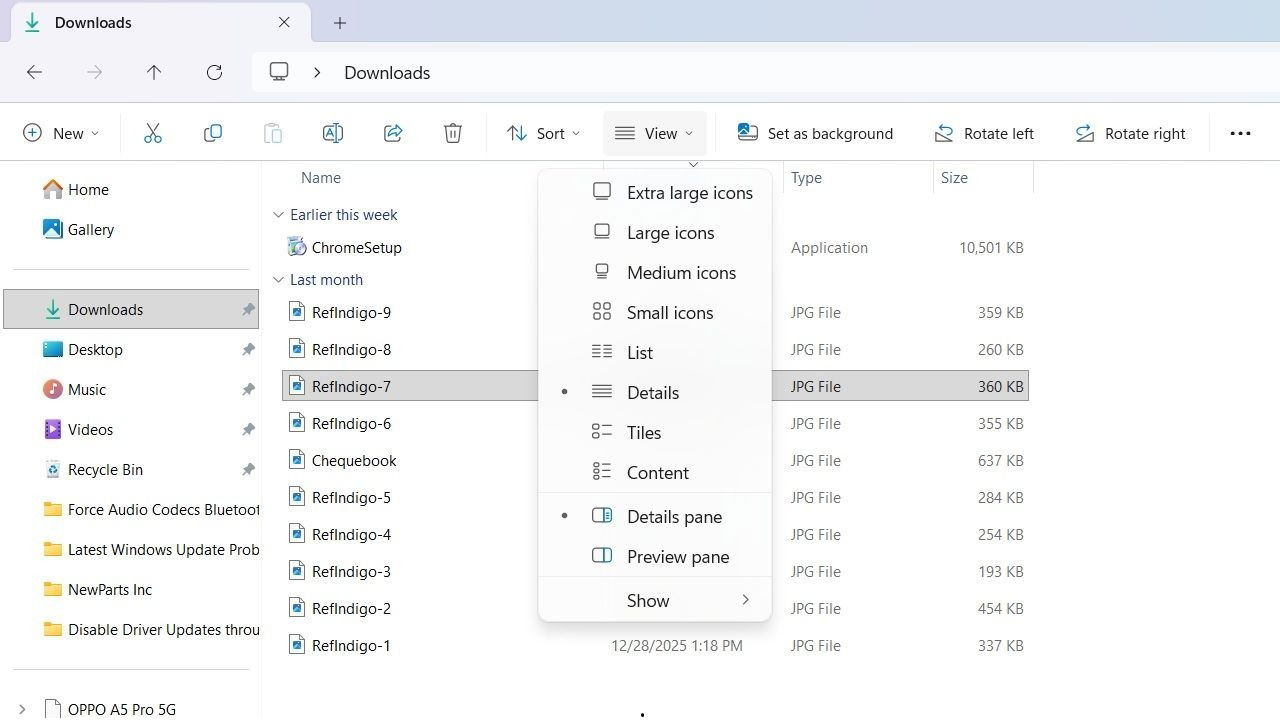Click the Share icon in the toolbar

point(392,132)
